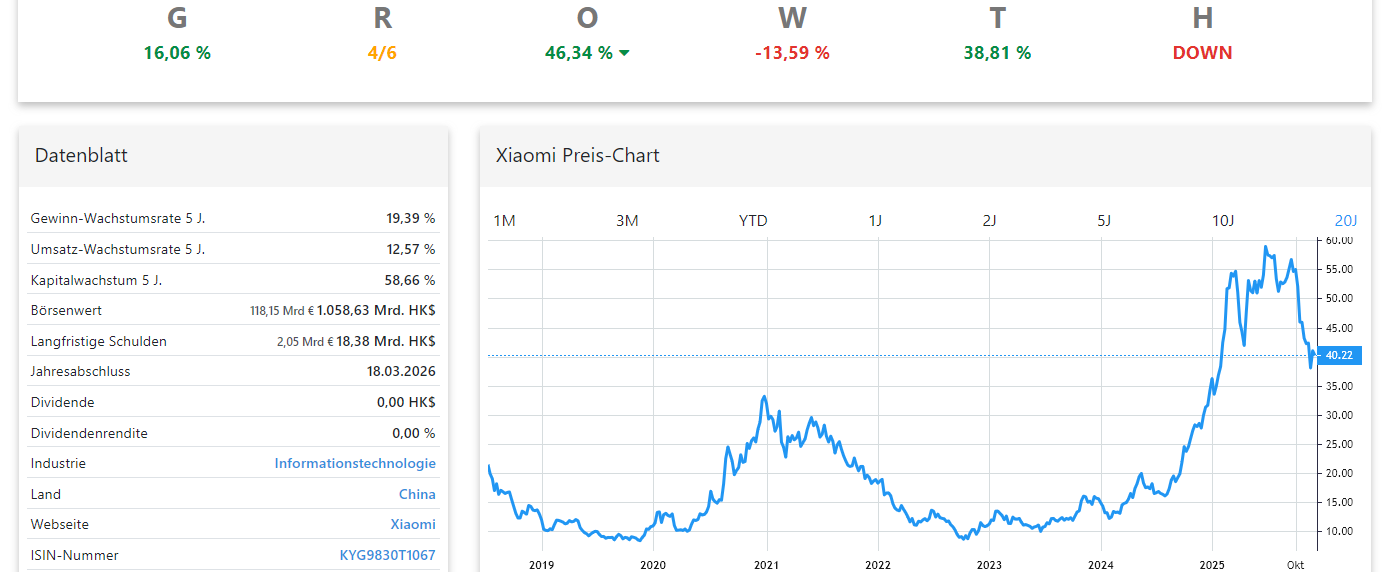Click the red DOWN indicator under H
This screenshot has height=572, width=1392.
point(1202,53)
